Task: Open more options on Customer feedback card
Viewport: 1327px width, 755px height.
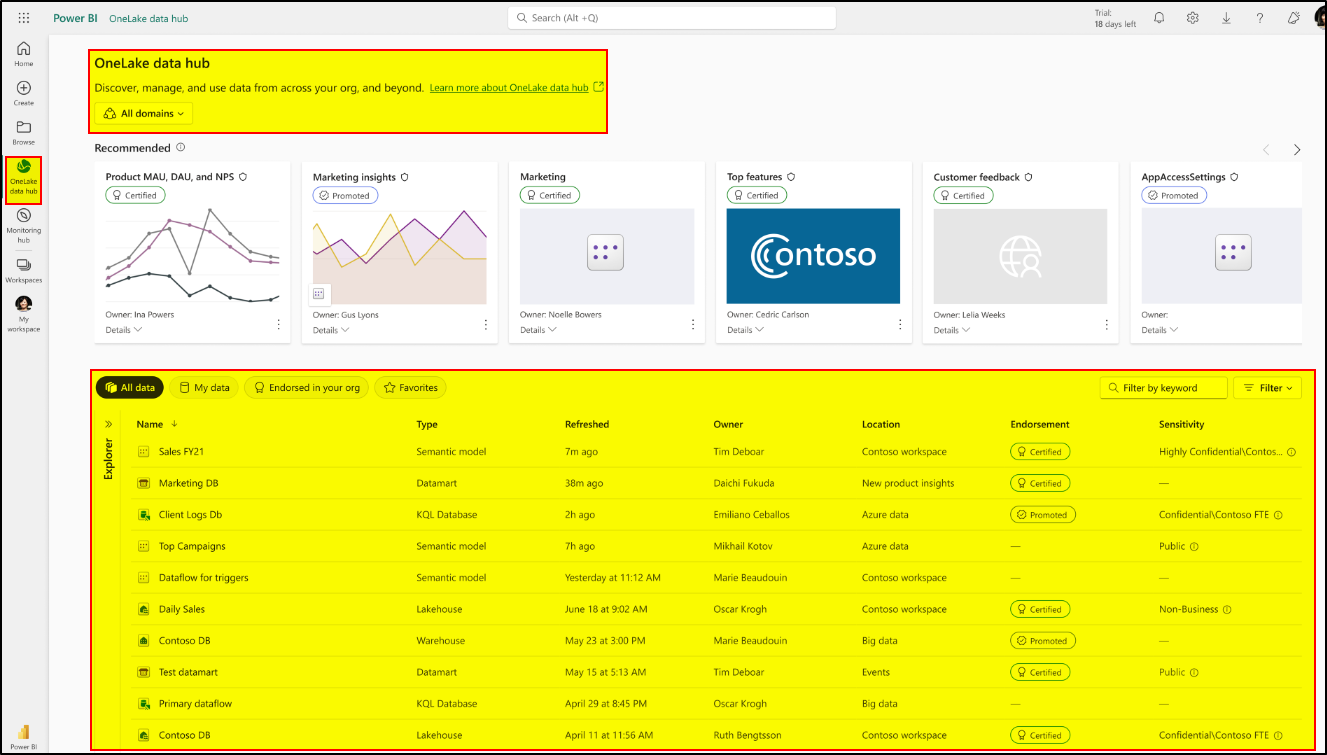Action: tap(1107, 325)
